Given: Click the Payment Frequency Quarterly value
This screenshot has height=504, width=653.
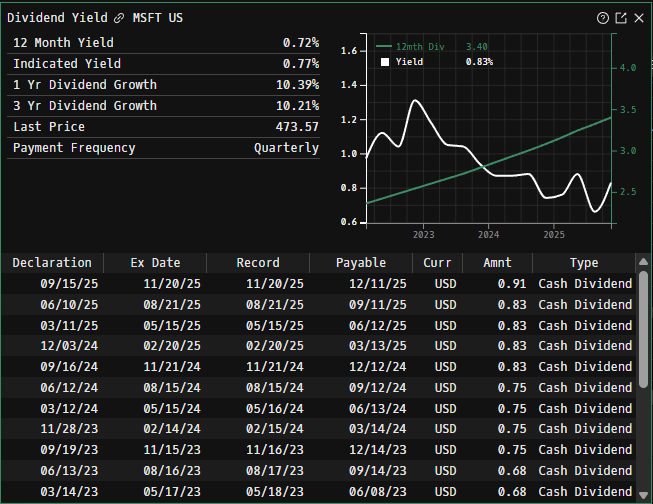Looking at the screenshot, I should [286, 148].
